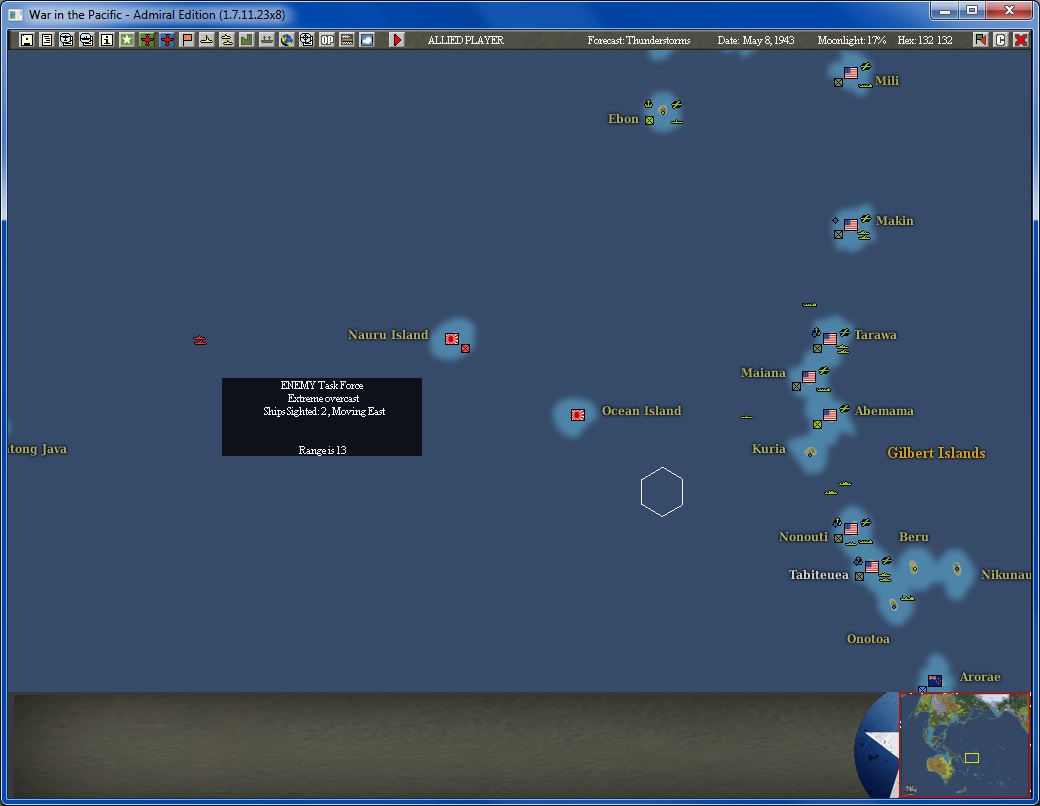Click the 'i' information icon
This screenshot has height=806, width=1040.
point(106,40)
